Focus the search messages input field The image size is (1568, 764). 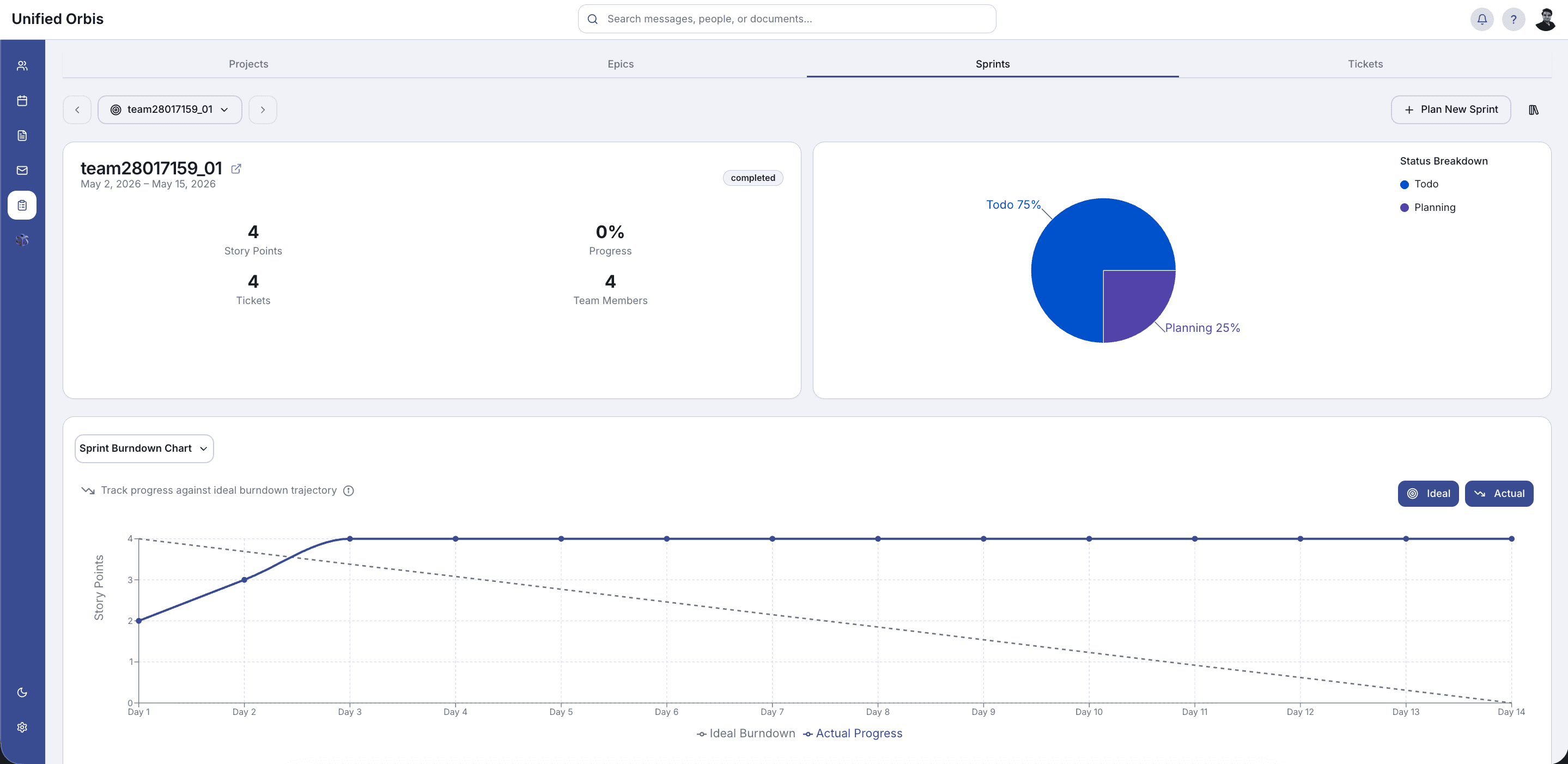pos(786,19)
